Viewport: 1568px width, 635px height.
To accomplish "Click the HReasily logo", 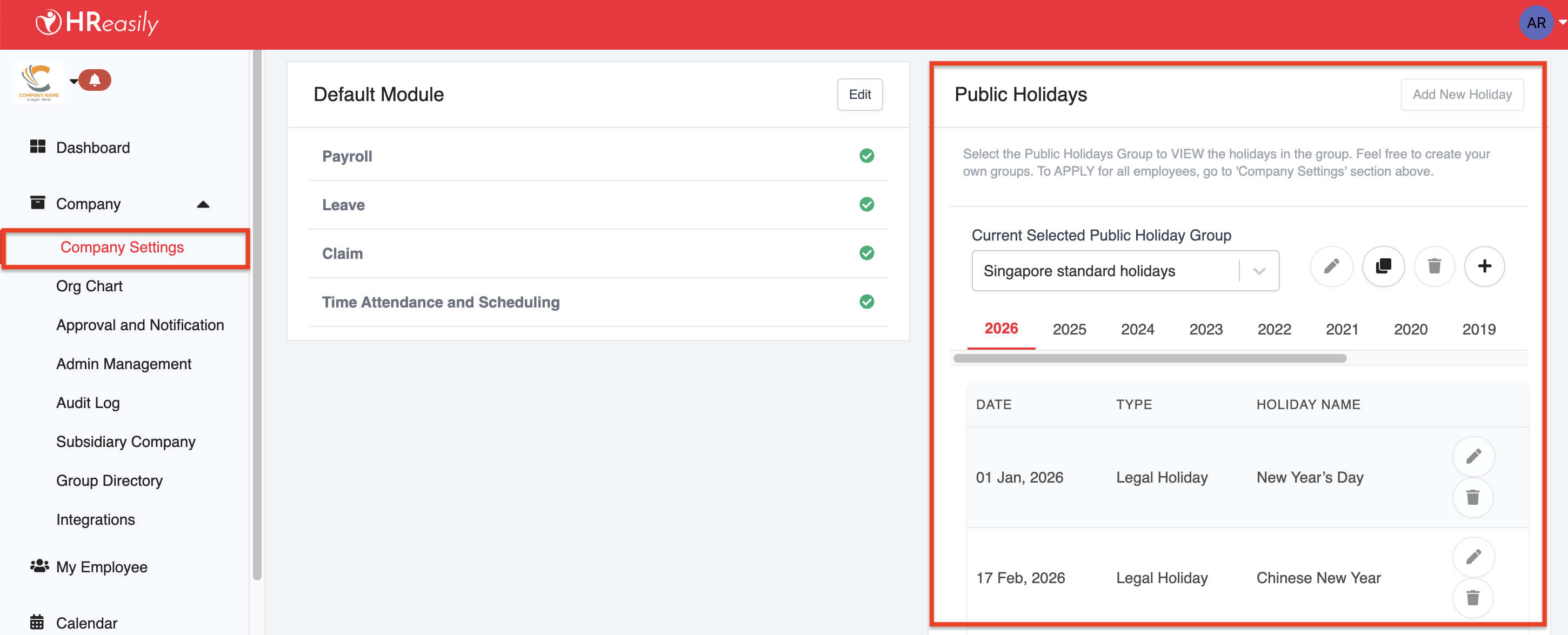I will [x=97, y=23].
